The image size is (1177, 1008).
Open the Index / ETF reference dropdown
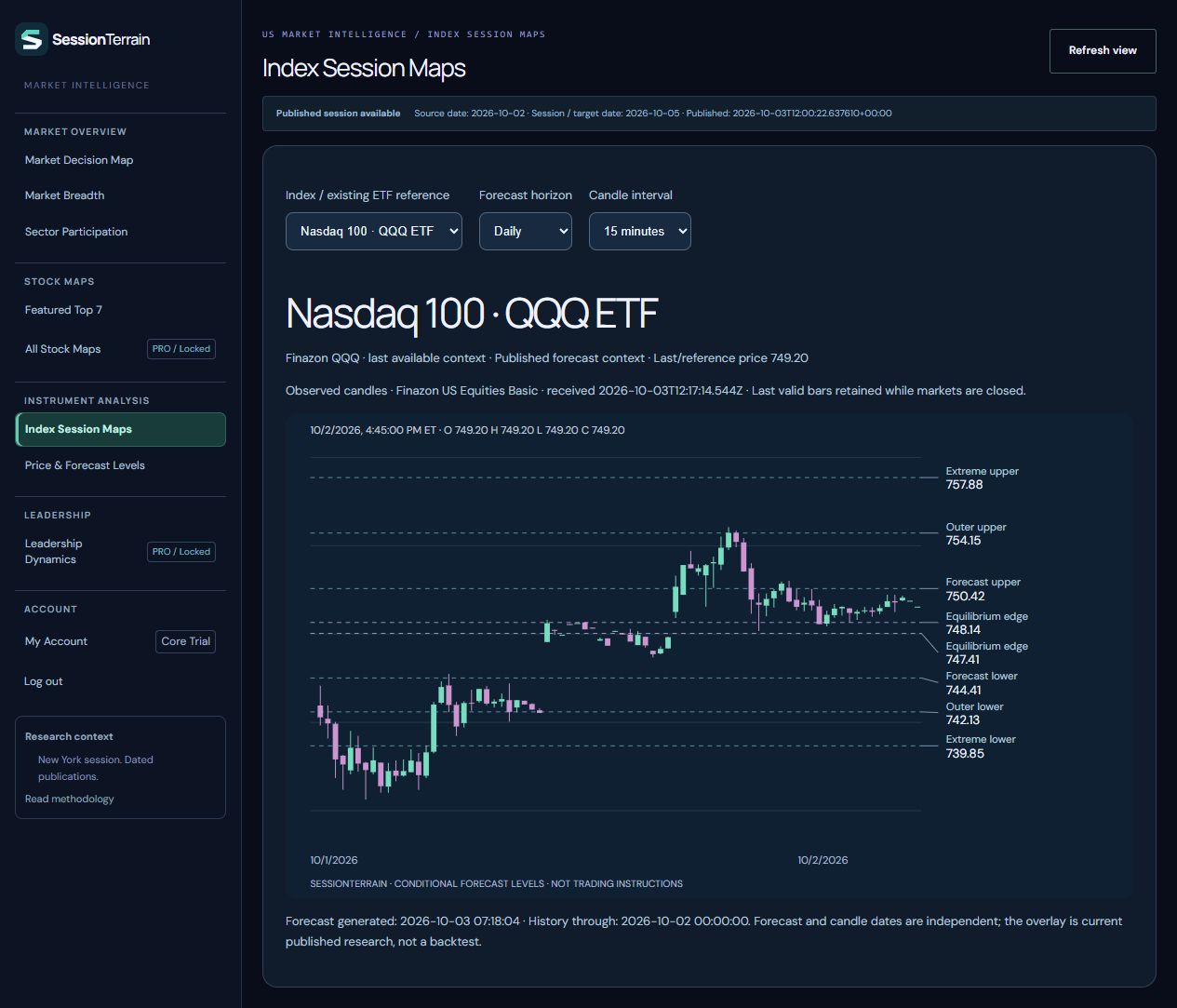[x=374, y=231]
